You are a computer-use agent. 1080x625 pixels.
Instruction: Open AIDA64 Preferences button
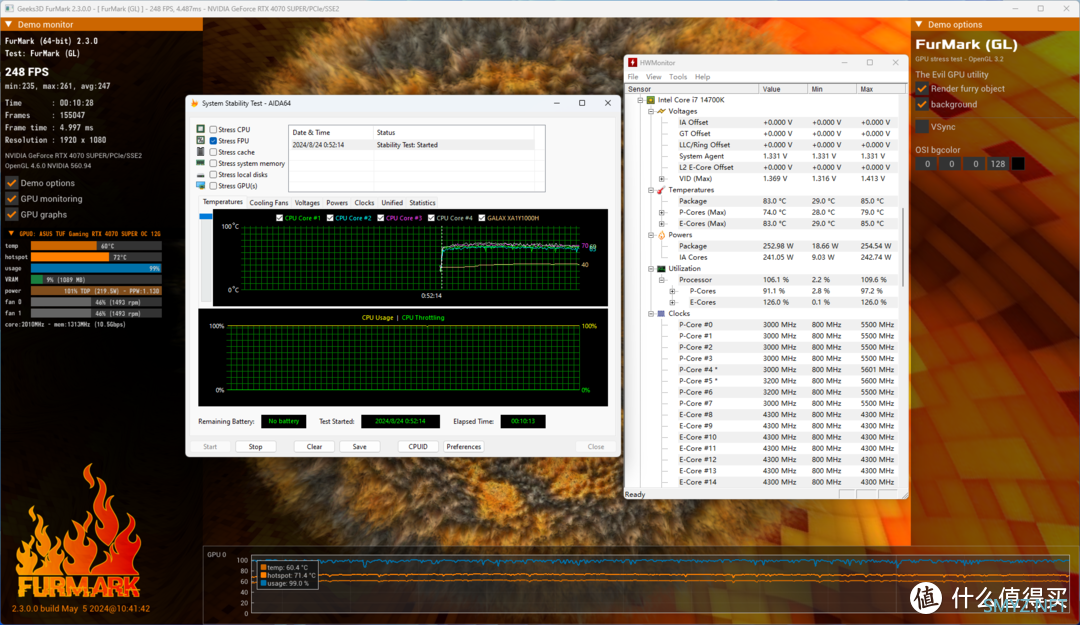point(464,447)
